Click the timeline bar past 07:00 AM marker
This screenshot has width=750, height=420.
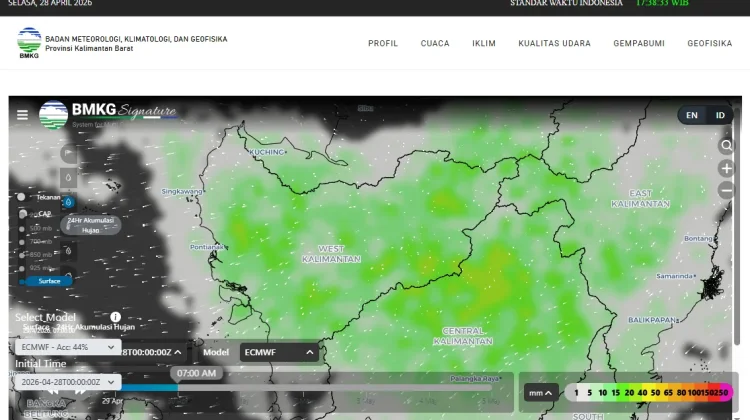click(335, 388)
